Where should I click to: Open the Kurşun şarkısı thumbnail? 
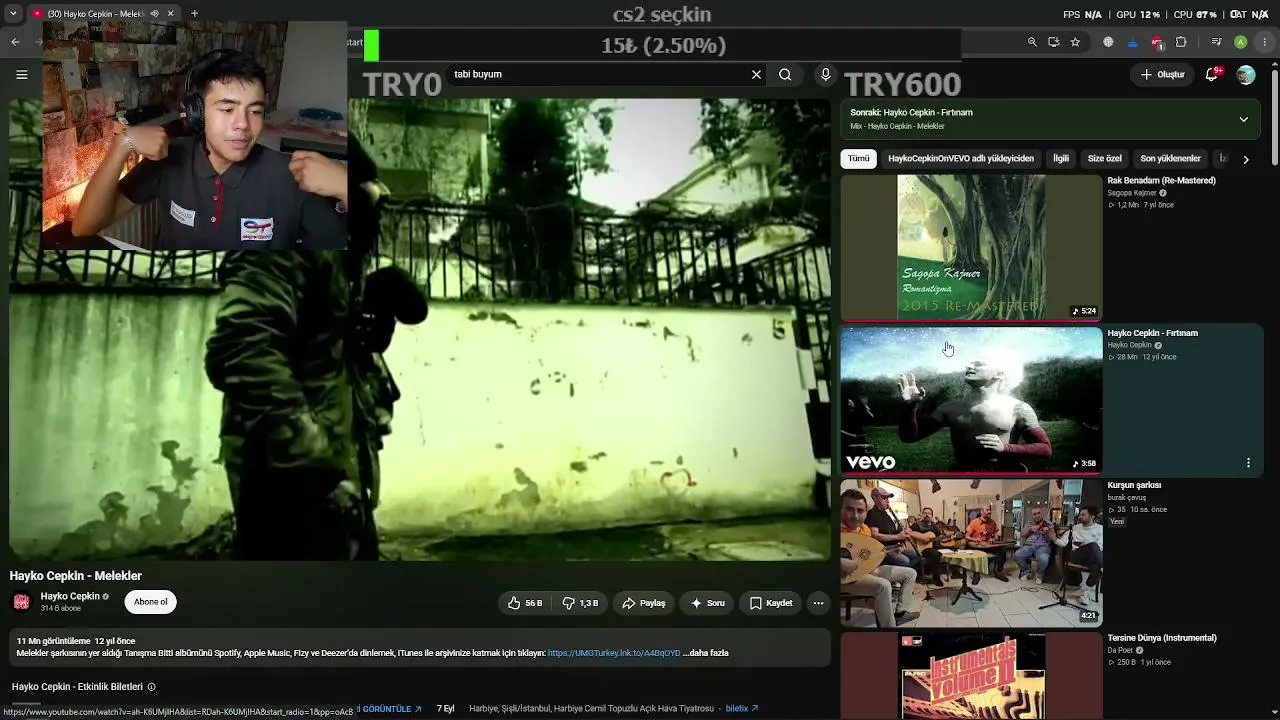click(x=971, y=553)
